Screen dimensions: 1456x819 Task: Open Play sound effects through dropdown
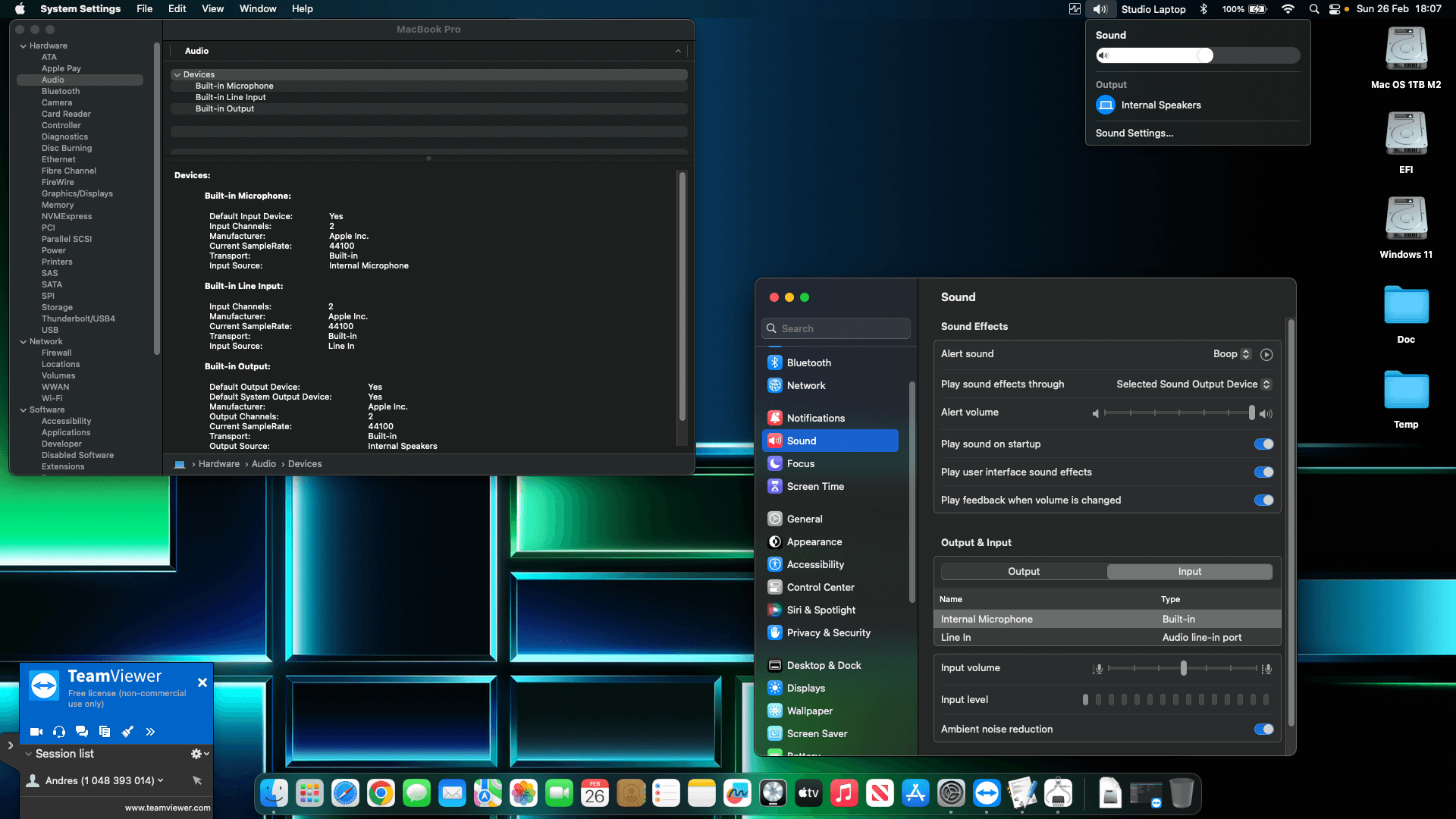(1194, 384)
